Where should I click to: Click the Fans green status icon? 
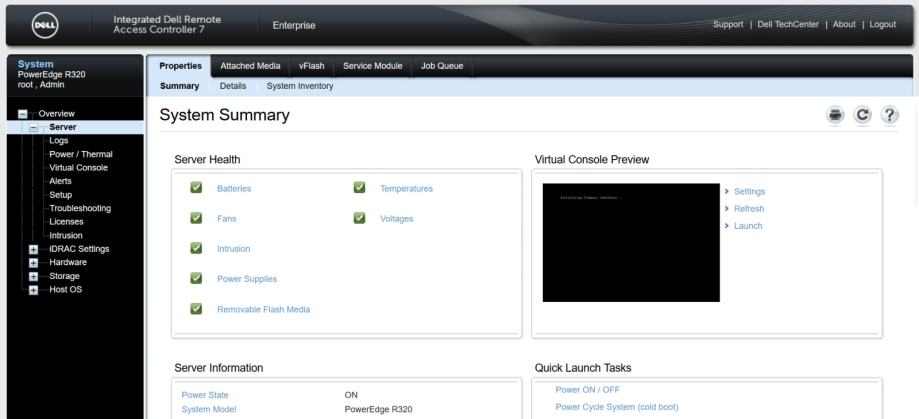(197, 218)
